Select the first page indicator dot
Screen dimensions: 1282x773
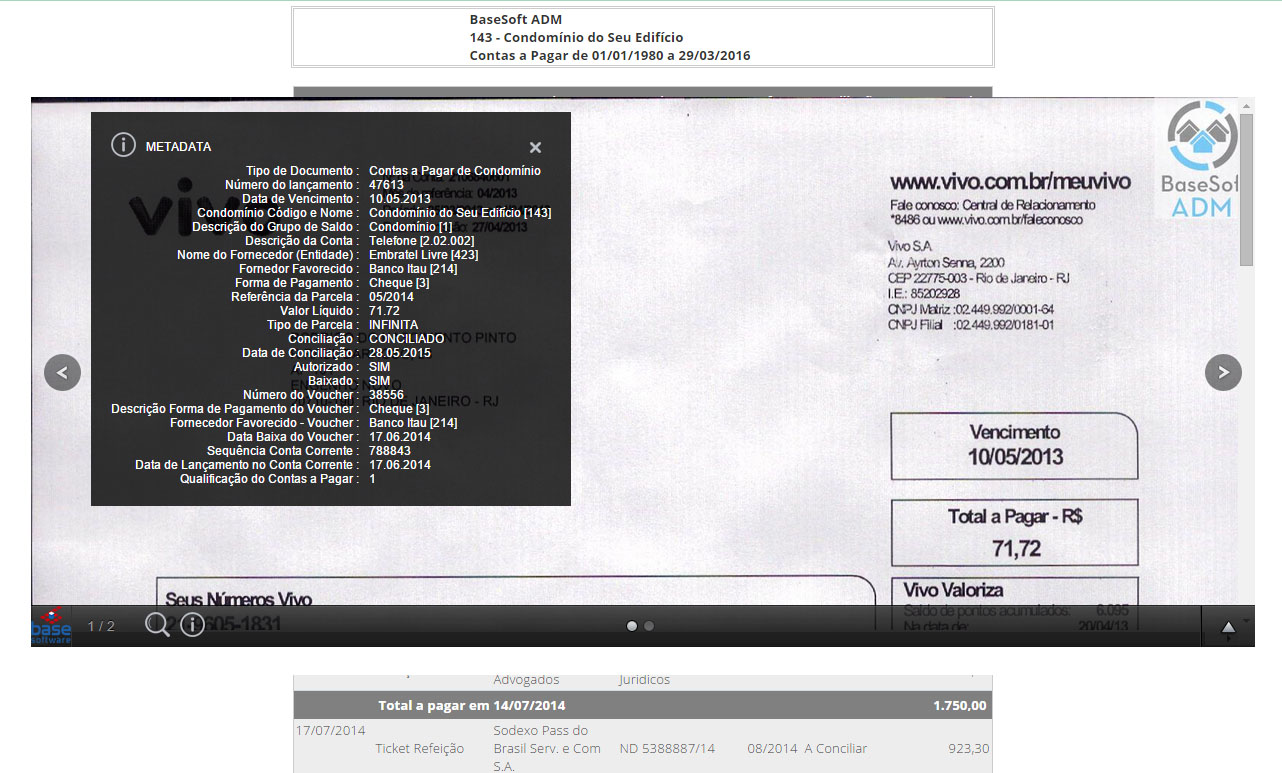click(632, 626)
